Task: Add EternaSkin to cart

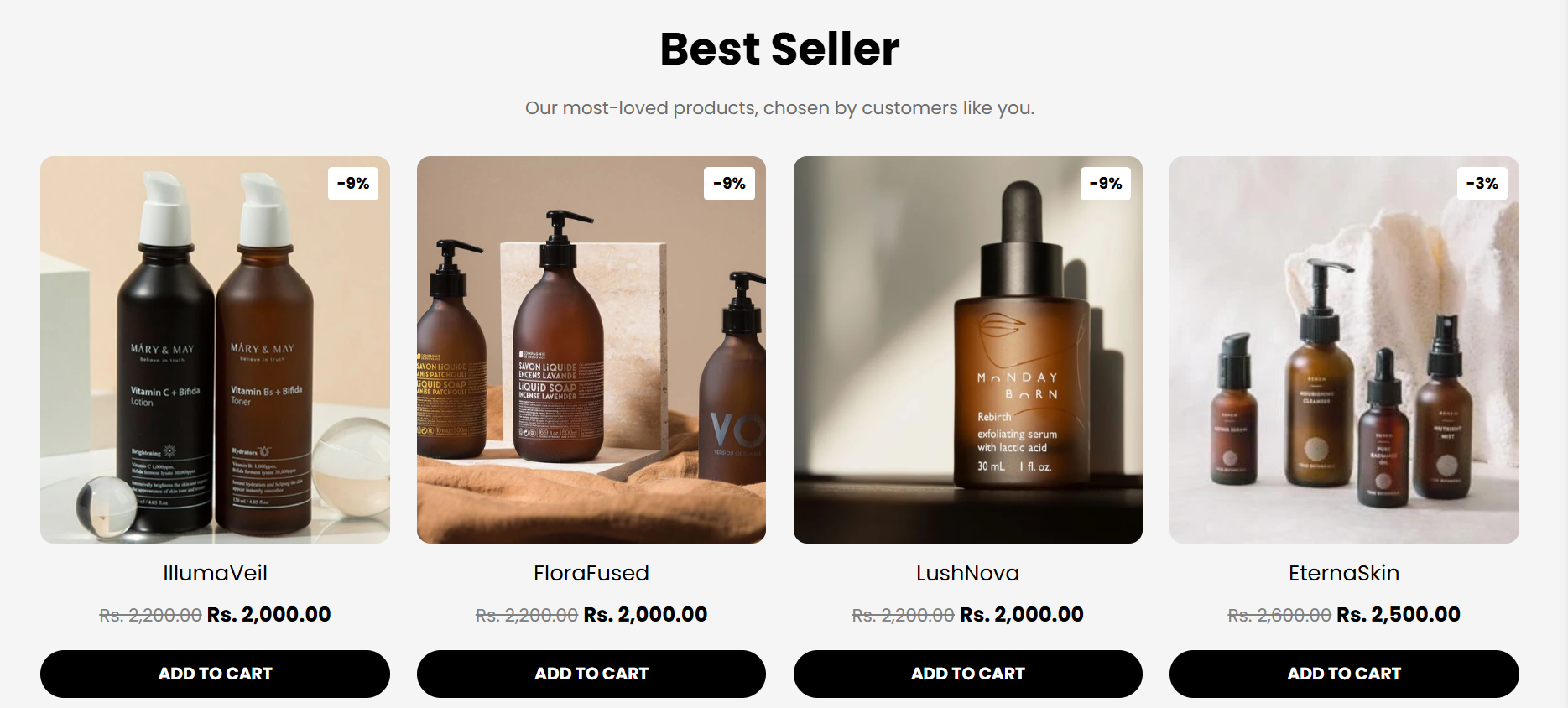Action: [x=1344, y=674]
